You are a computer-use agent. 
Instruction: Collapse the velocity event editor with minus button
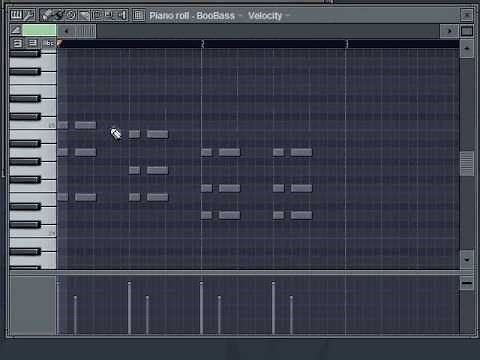click(467, 283)
